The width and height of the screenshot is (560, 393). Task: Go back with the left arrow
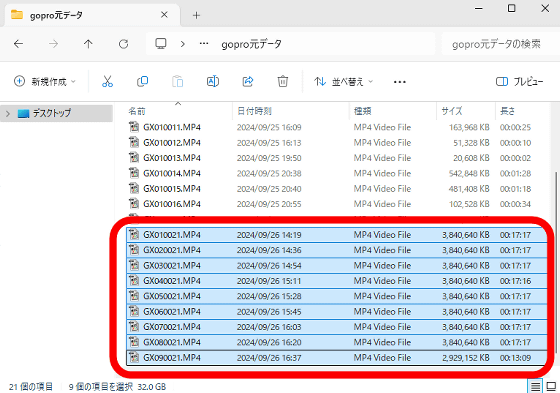point(18,44)
